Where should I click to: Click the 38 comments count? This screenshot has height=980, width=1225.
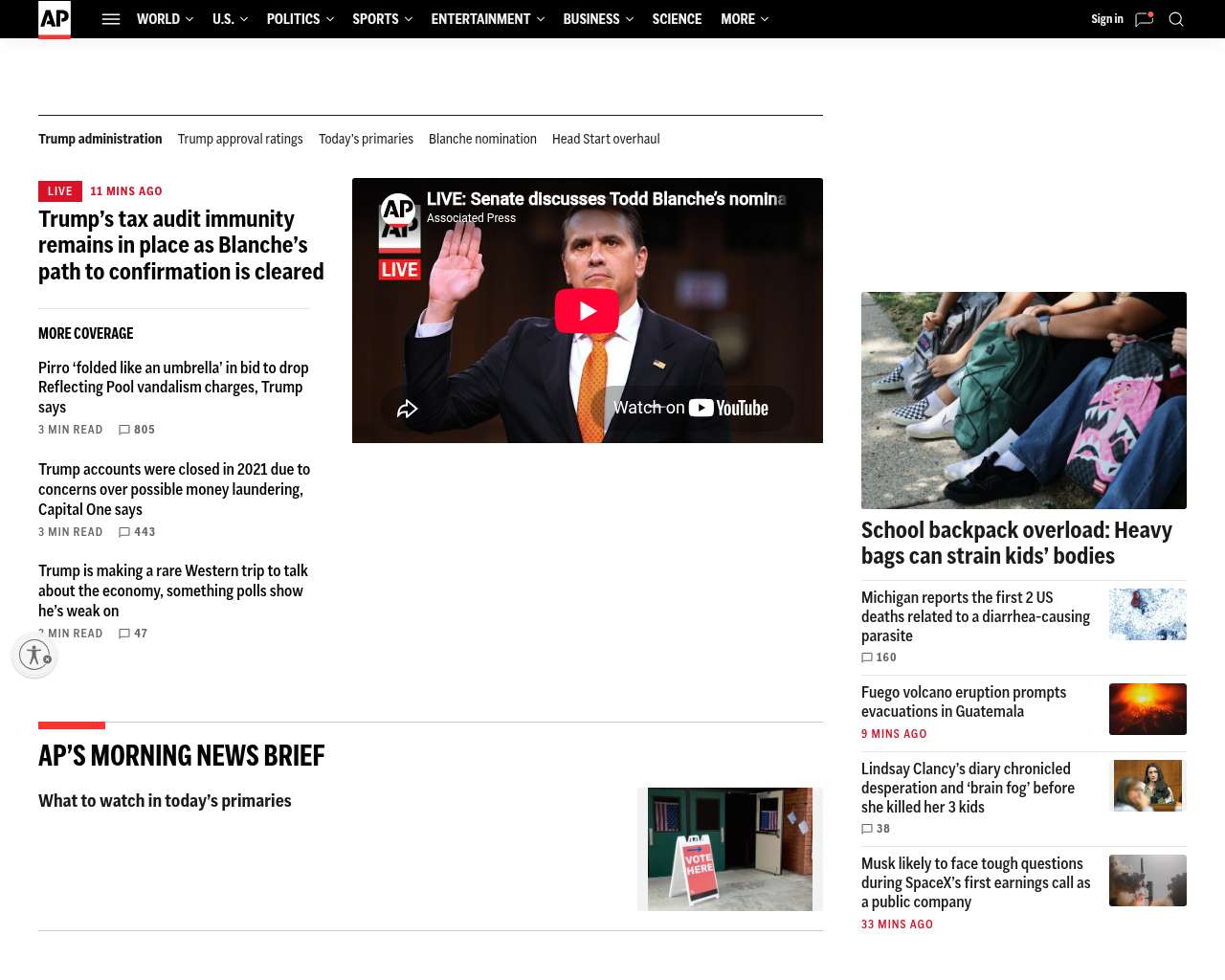883,830
